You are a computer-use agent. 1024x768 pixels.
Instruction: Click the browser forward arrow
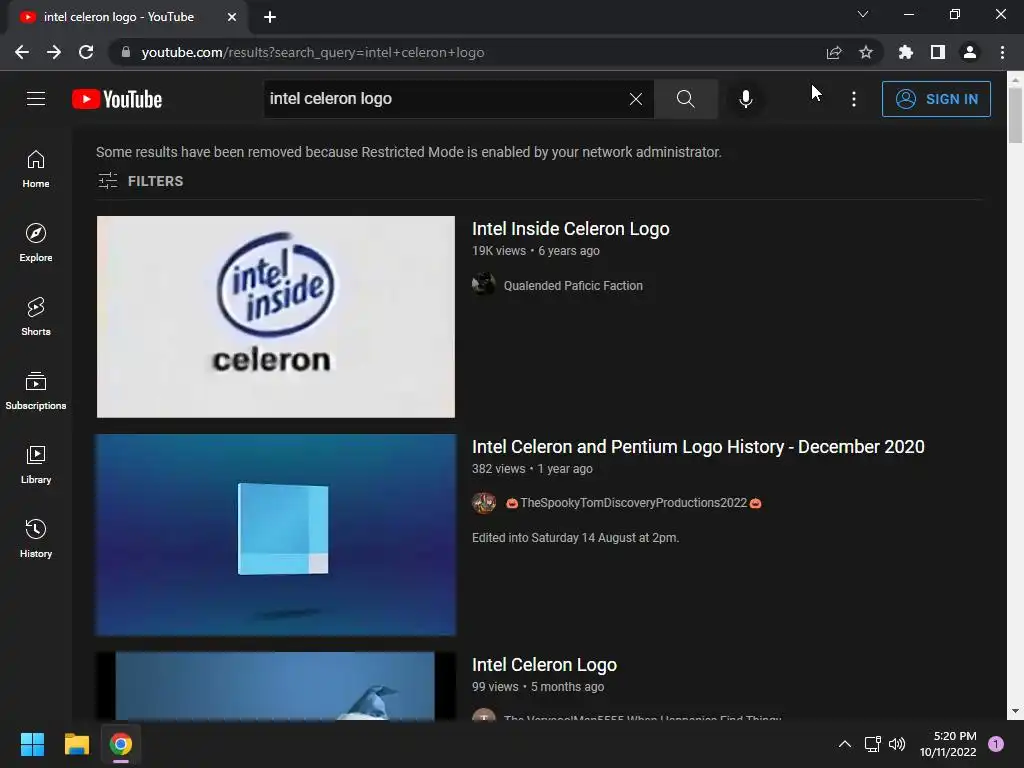pos(54,52)
